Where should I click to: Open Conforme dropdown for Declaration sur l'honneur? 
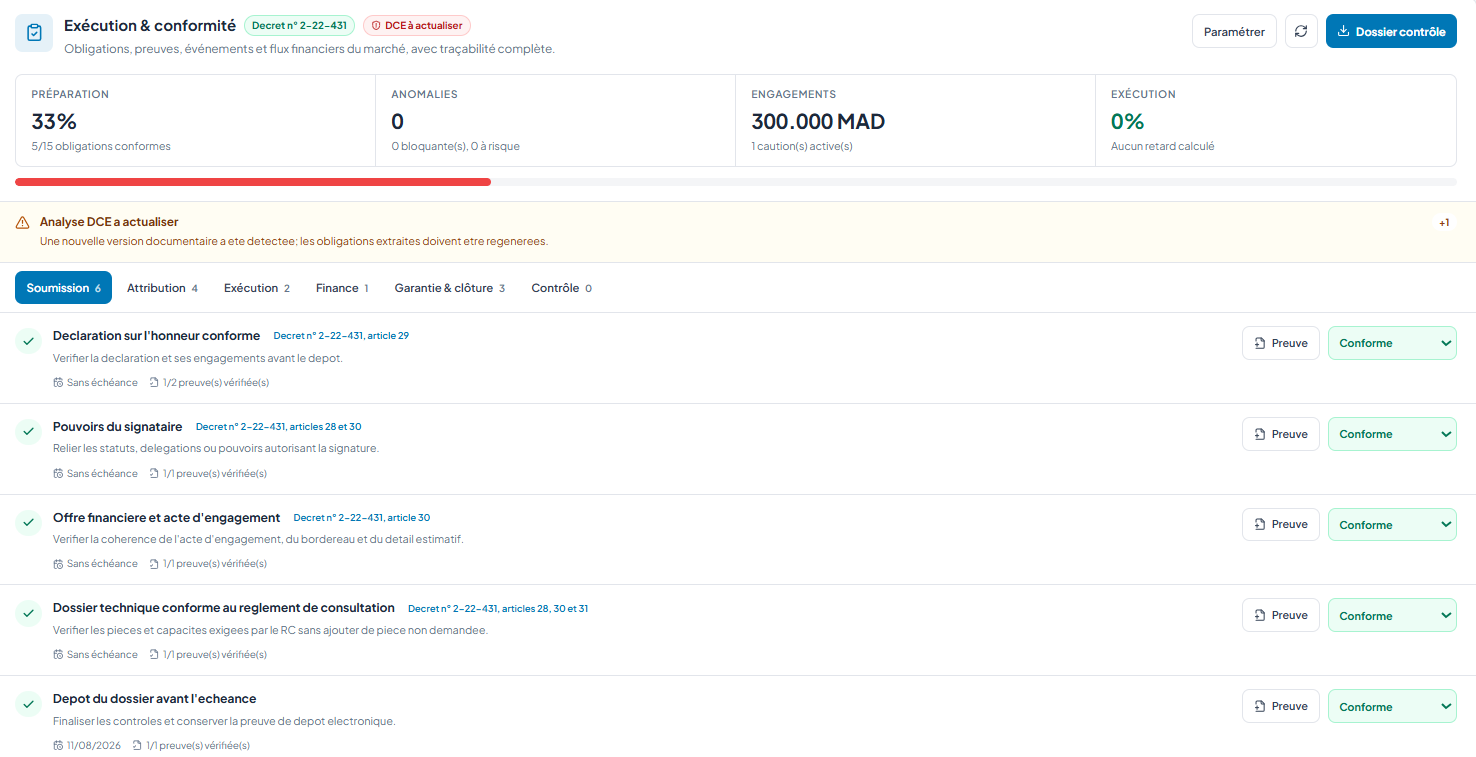(x=1392, y=343)
